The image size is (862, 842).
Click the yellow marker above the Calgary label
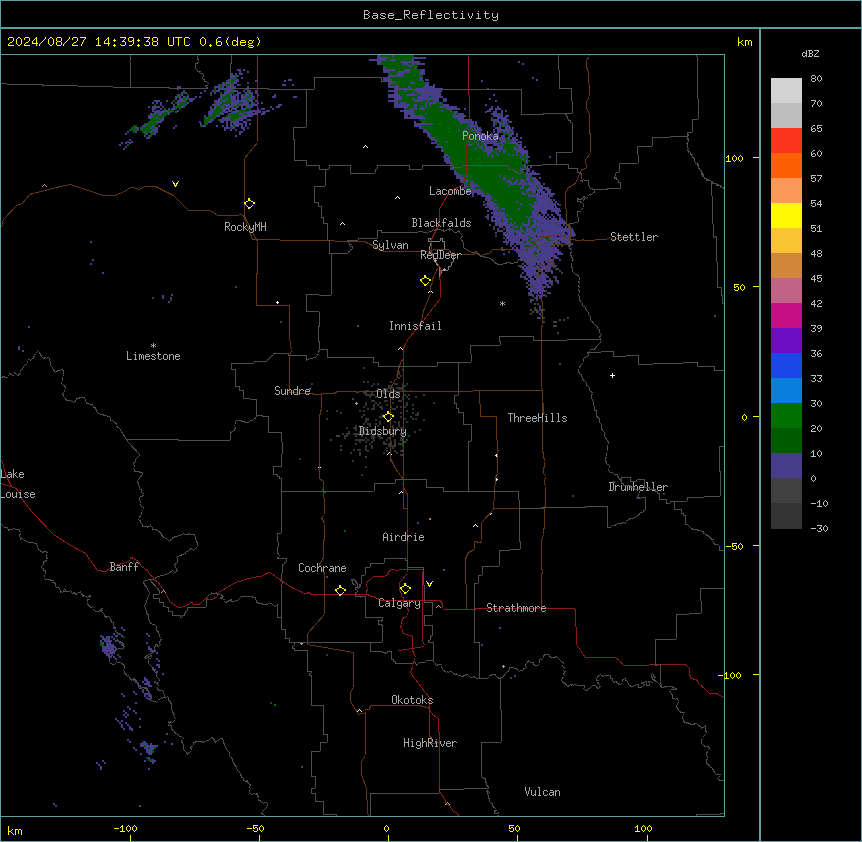click(x=405, y=589)
